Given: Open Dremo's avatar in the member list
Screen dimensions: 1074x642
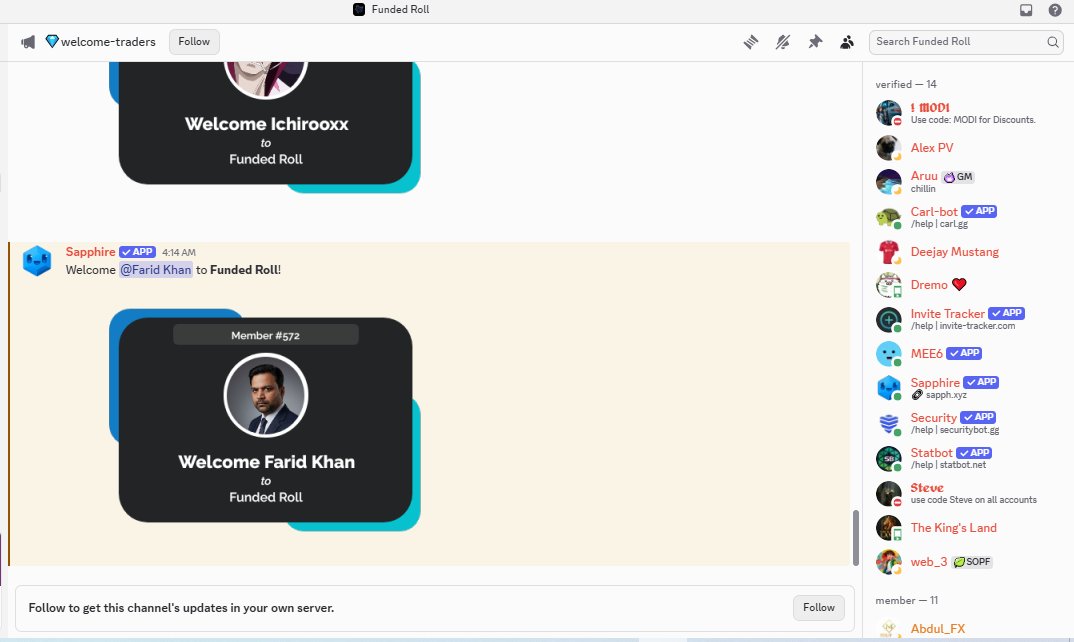Looking at the screenshot, I should point(888,284).
